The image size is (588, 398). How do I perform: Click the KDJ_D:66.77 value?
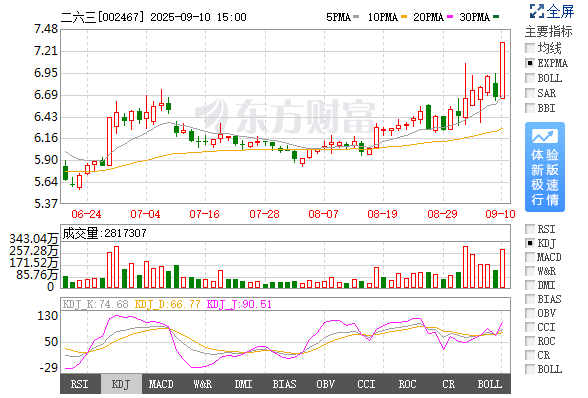[x=168, y=304]
